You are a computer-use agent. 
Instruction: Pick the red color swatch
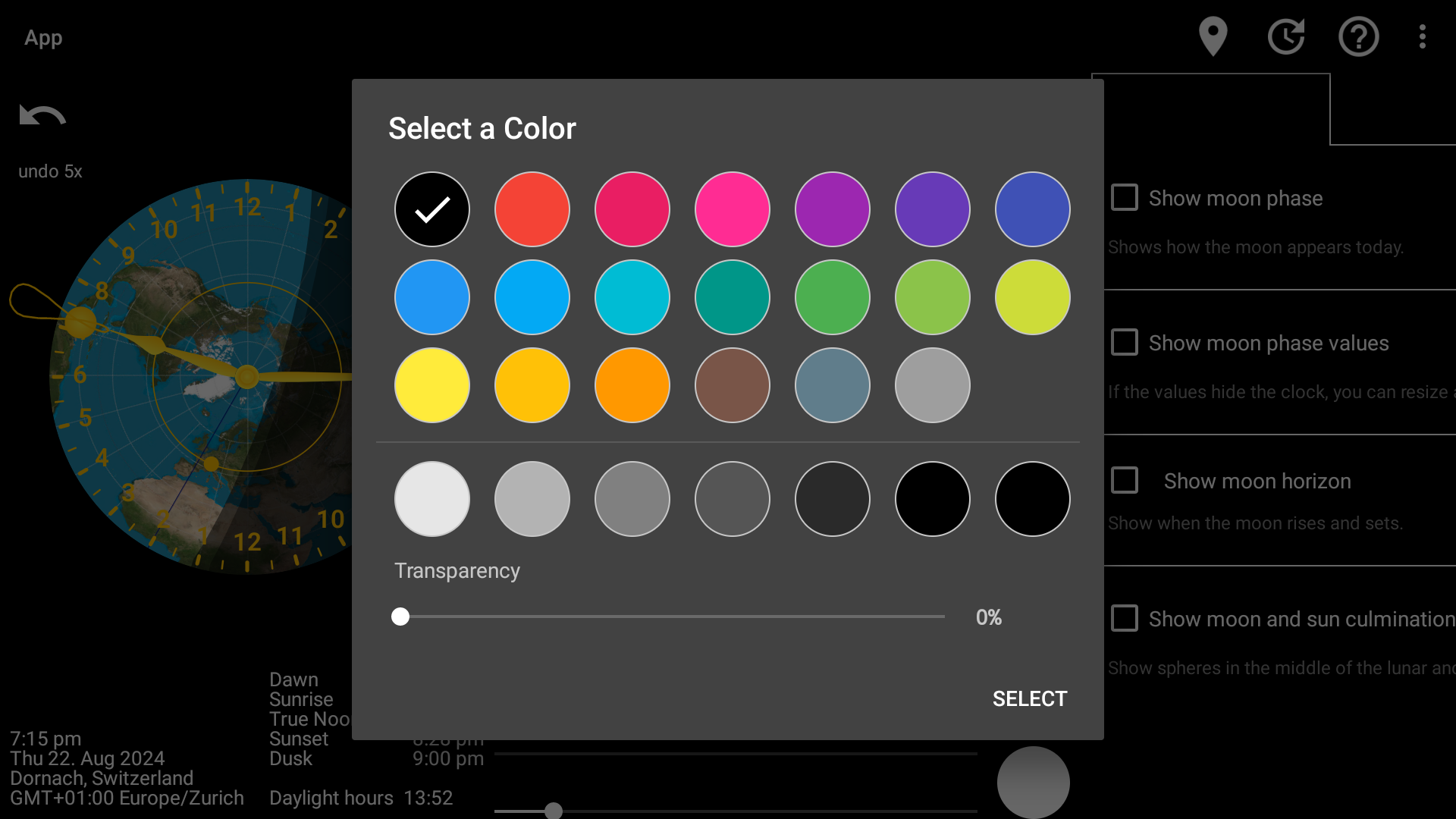point(532,209)
